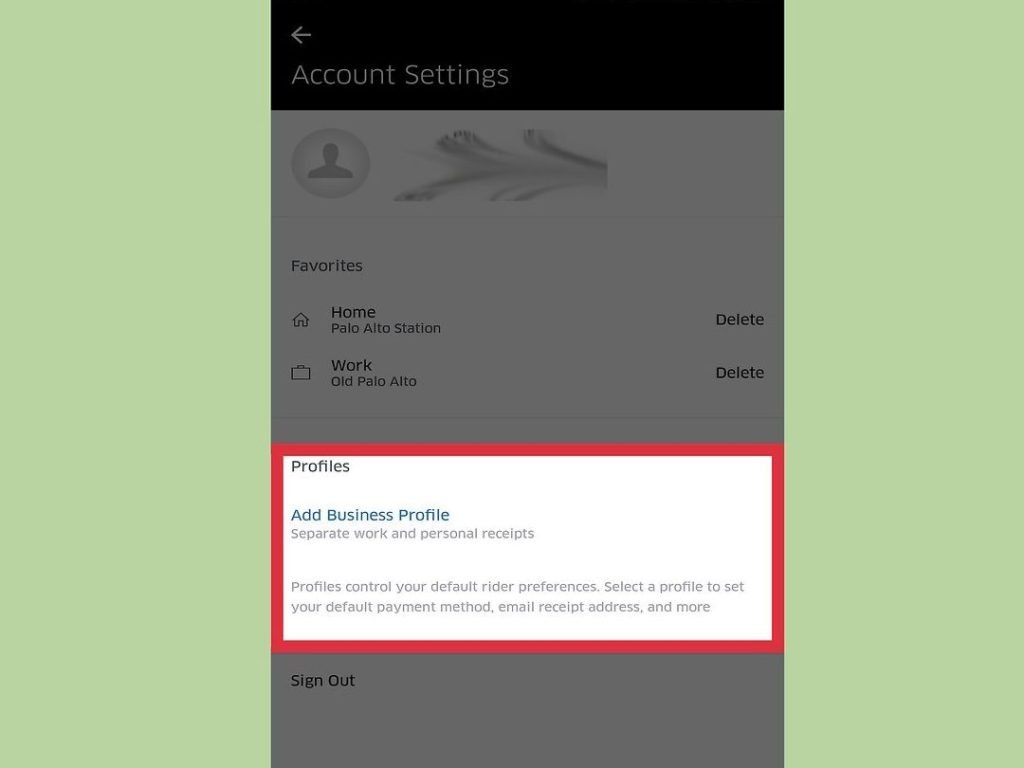The width and height of the screenshot is (1024, 768).
Task: Delete the Work favorite
Action: [739, 372]
